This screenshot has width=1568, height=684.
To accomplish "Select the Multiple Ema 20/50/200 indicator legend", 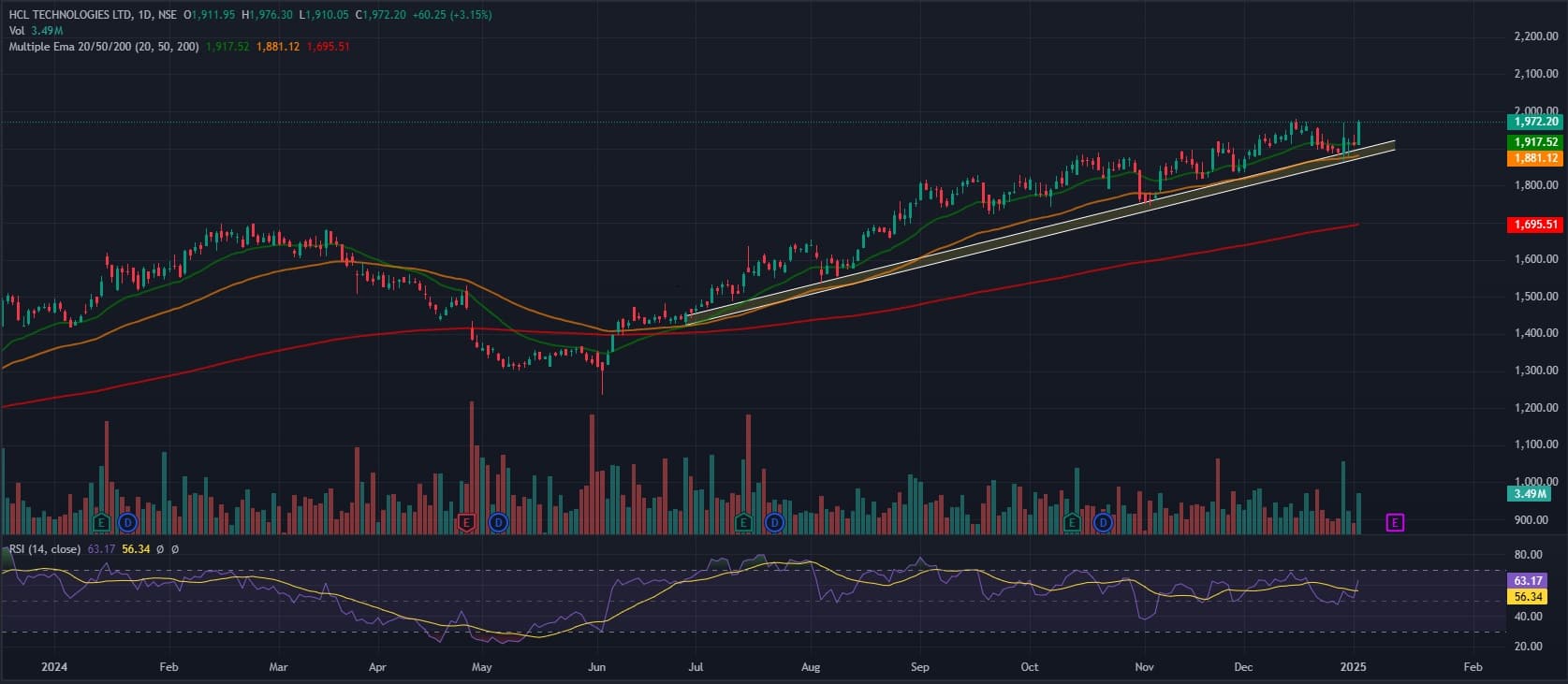I will tap(103, 46).
